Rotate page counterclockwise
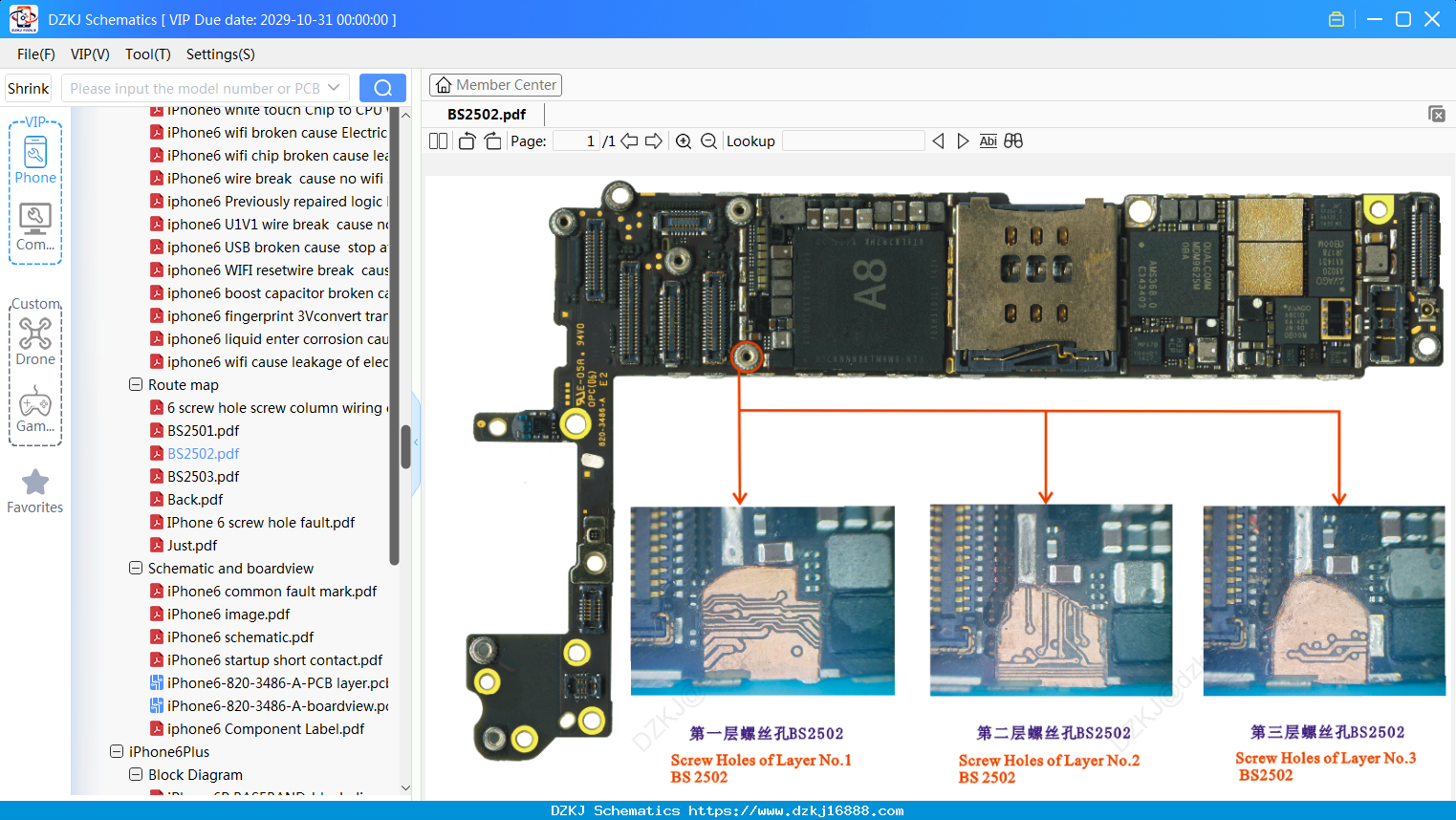This screenshot has width=1456, height=820. point(467,141)
